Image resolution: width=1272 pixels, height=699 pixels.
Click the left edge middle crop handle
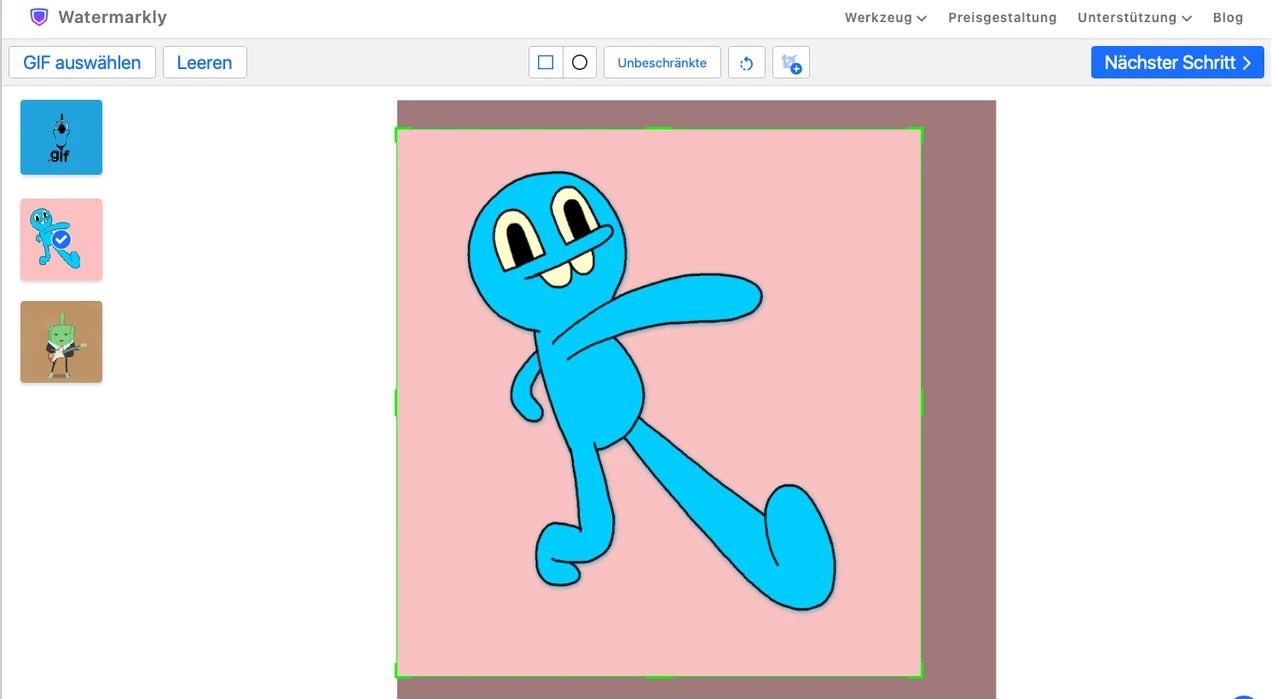tap(397, 403)
